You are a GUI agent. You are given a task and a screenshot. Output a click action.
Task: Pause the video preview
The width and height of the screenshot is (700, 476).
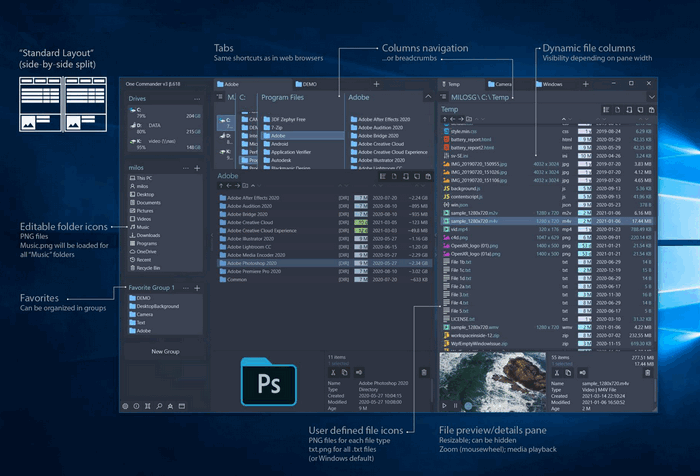(x=455, y=405)
